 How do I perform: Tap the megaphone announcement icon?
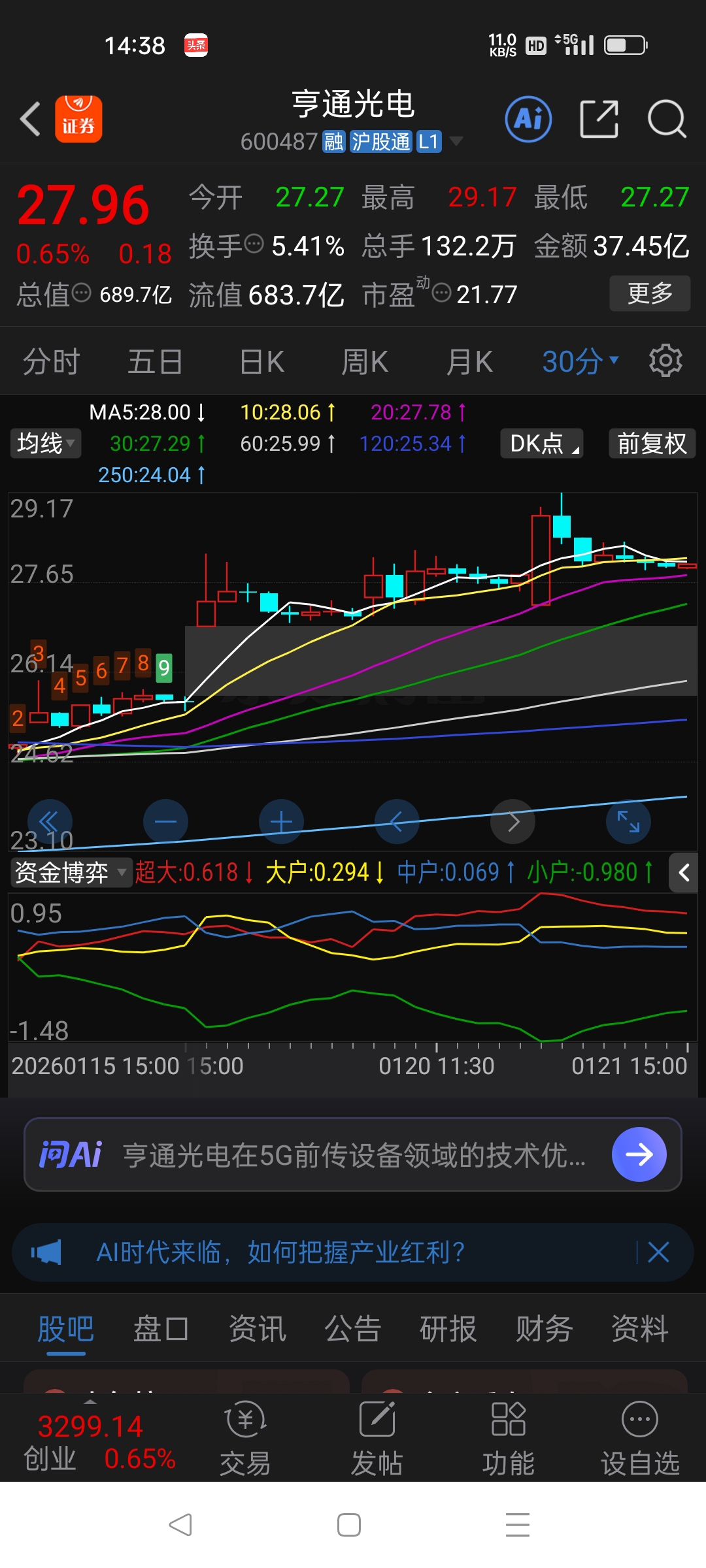coord(46,1252)
